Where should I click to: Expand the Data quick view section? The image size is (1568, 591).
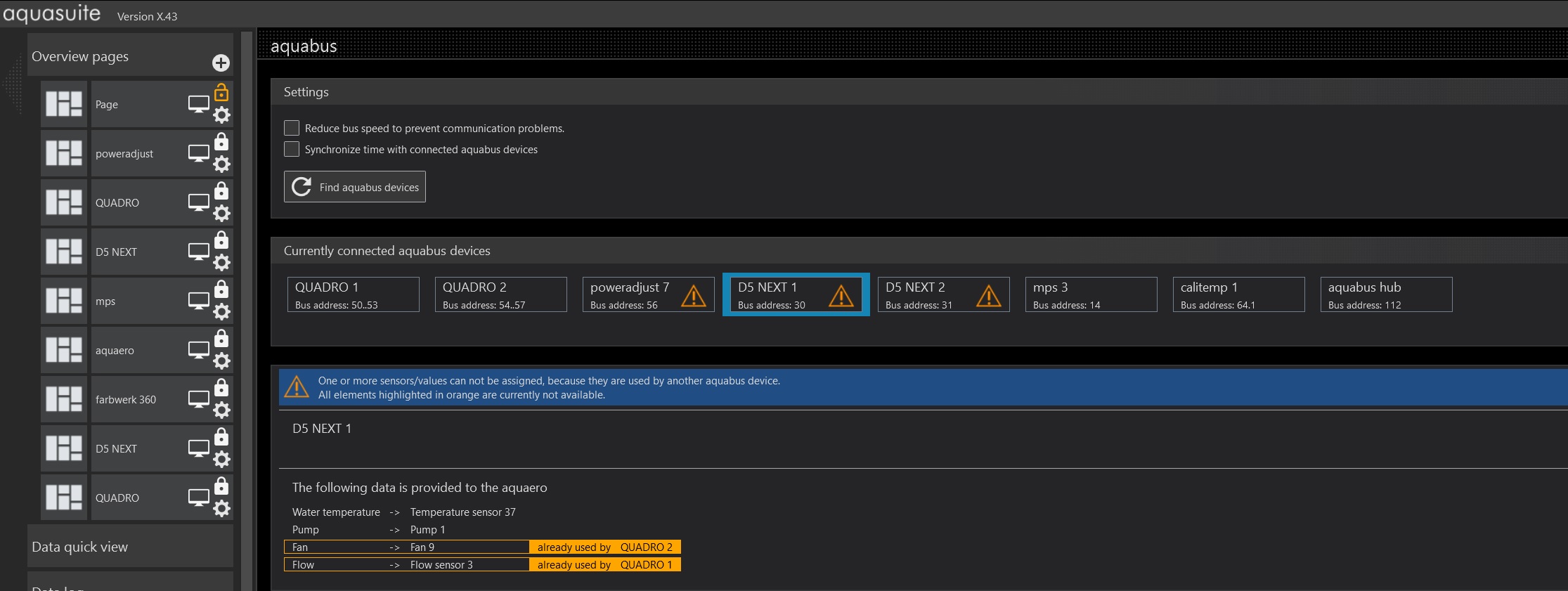130,547
